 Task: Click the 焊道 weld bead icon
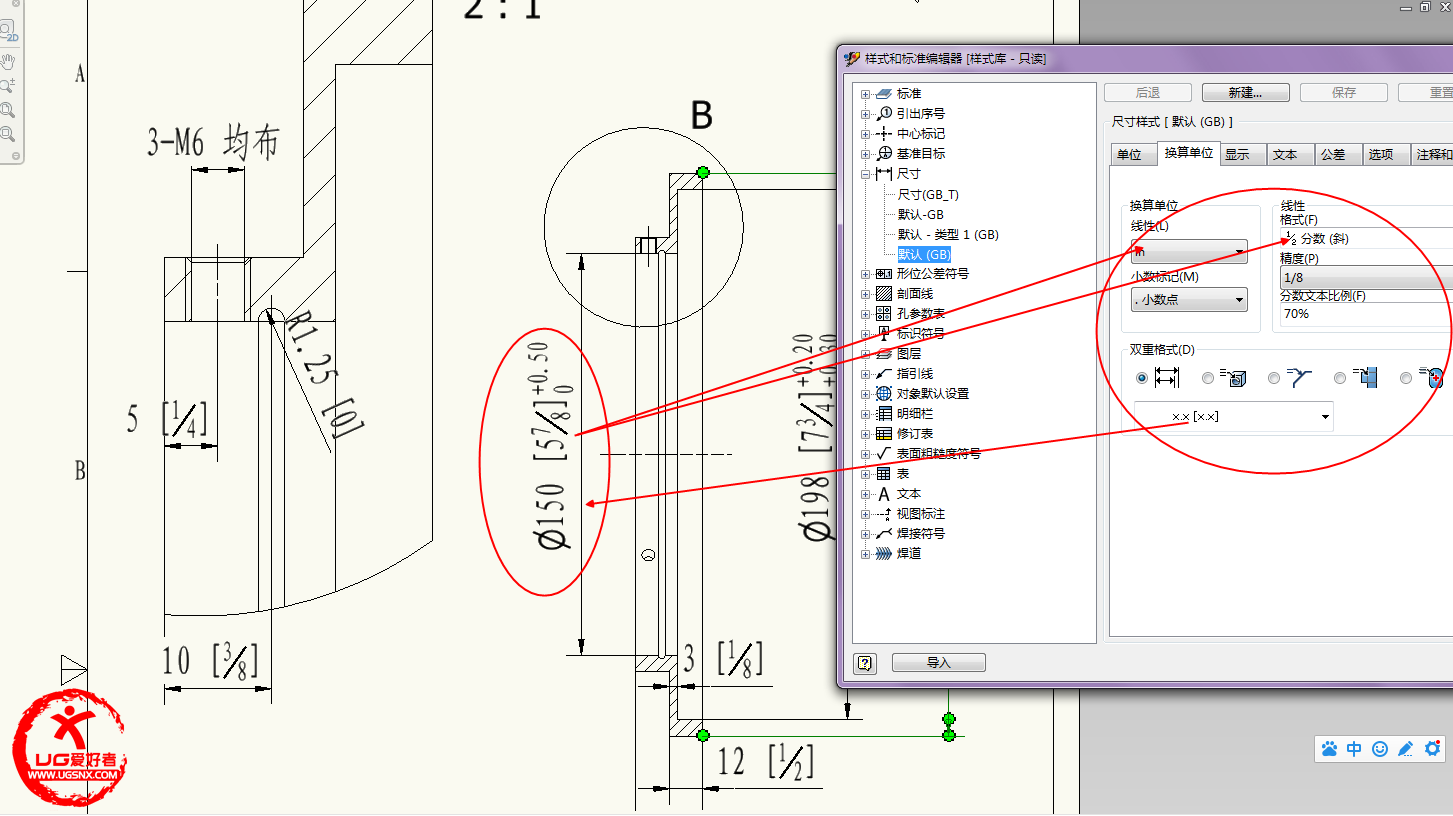coord(884,554)
